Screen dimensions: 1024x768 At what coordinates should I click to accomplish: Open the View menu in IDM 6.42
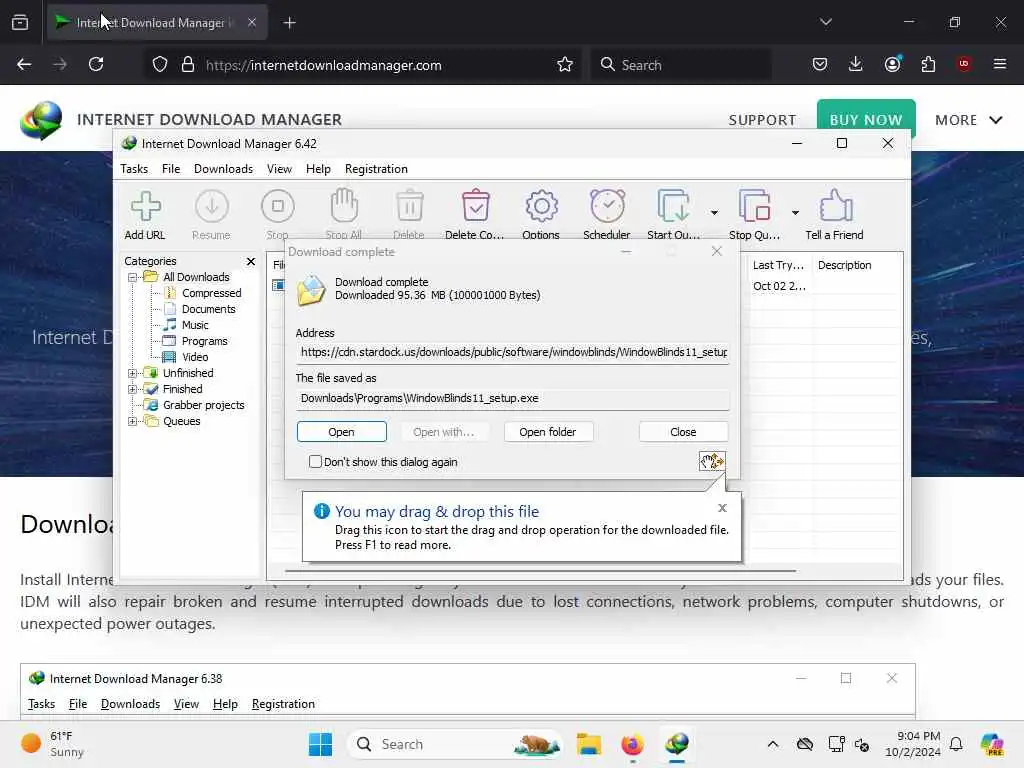click(x=280, y=168)
